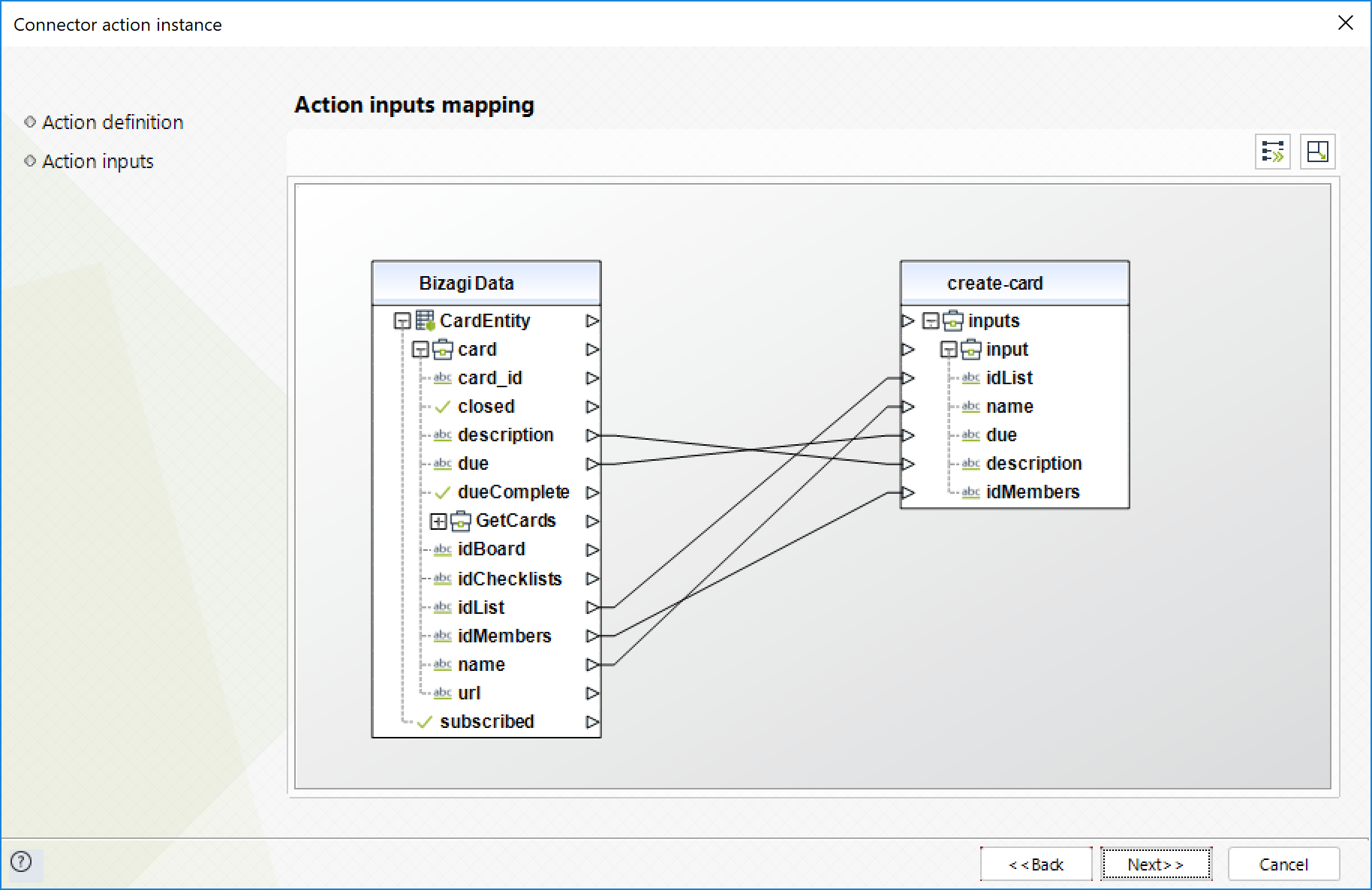Image resolution: width=1372 pixels, height=890 pixels.
Task: Click the checkmark icon next to subscribed
Action: [425, 722]
